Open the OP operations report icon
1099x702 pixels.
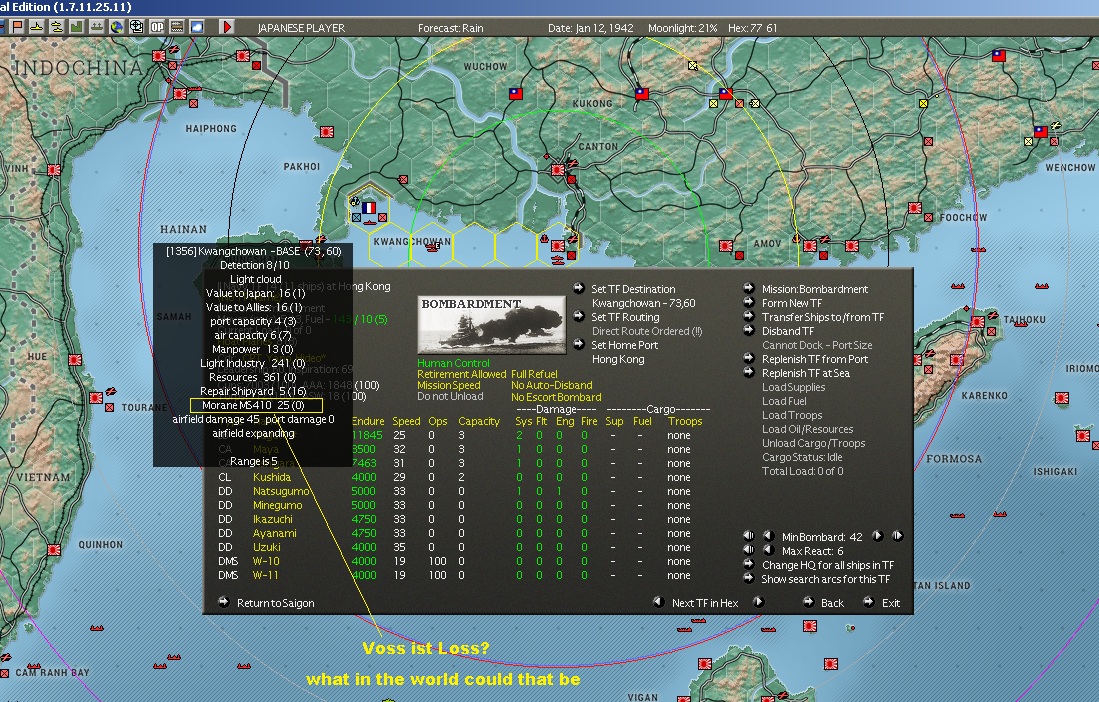156,27
